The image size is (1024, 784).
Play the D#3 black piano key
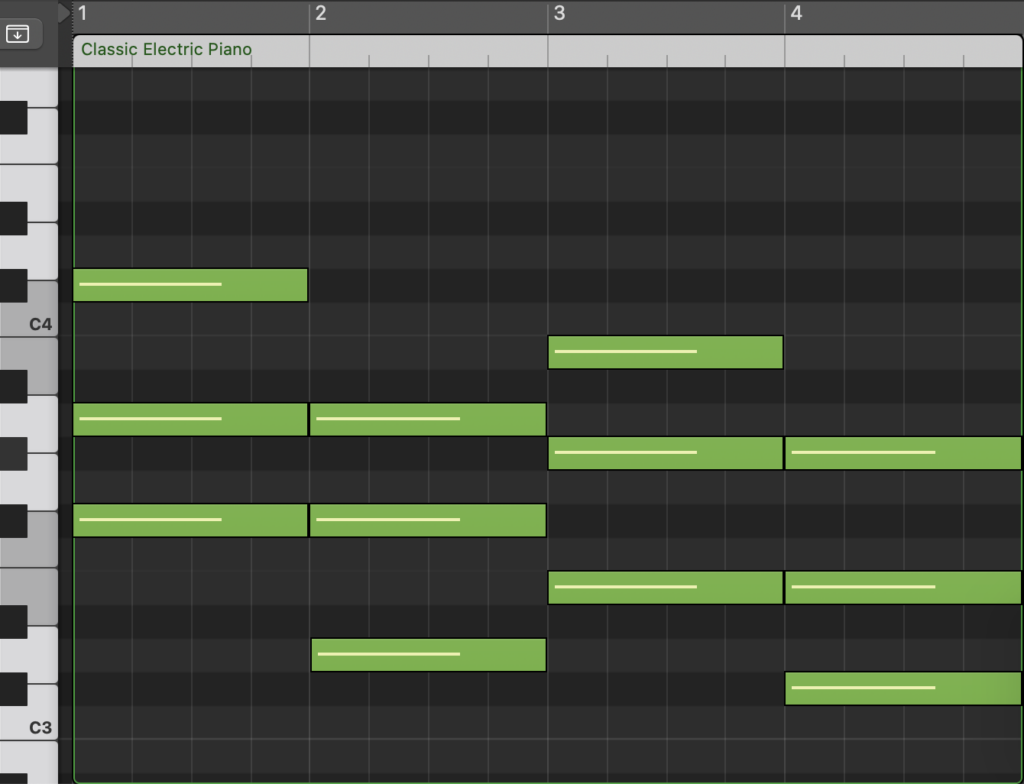click(14, 621)
